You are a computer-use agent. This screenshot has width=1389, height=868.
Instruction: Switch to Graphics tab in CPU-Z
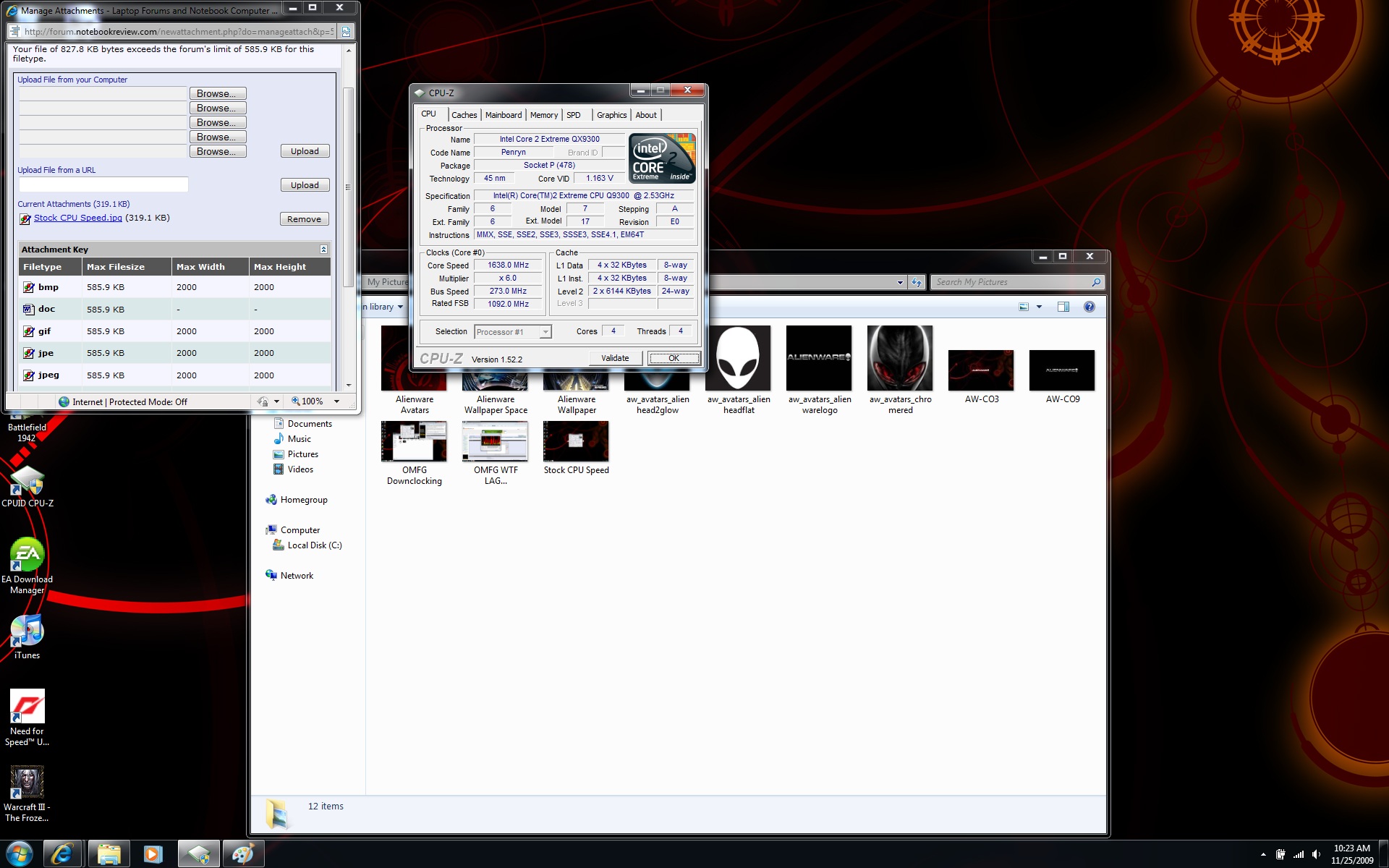coord(611,115)
